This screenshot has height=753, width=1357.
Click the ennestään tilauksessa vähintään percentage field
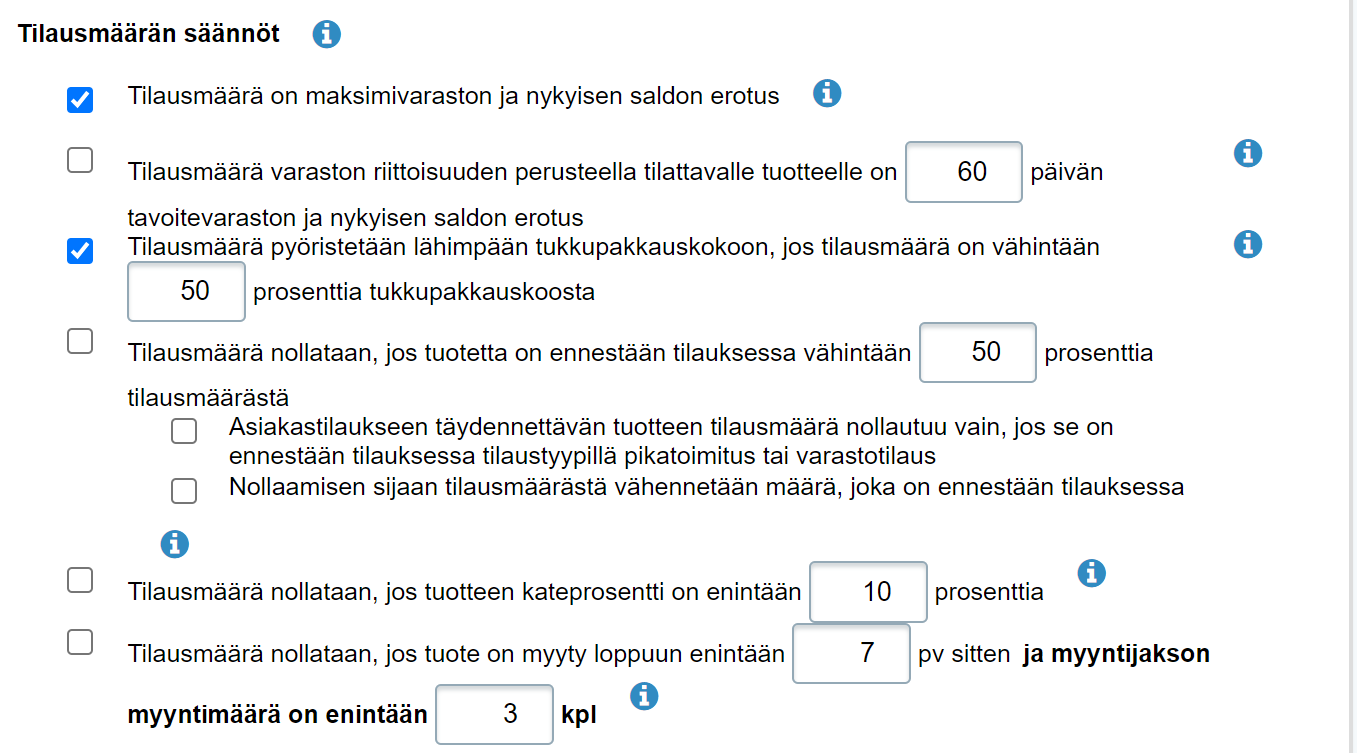pyautogui.click(x=977, y=352)
